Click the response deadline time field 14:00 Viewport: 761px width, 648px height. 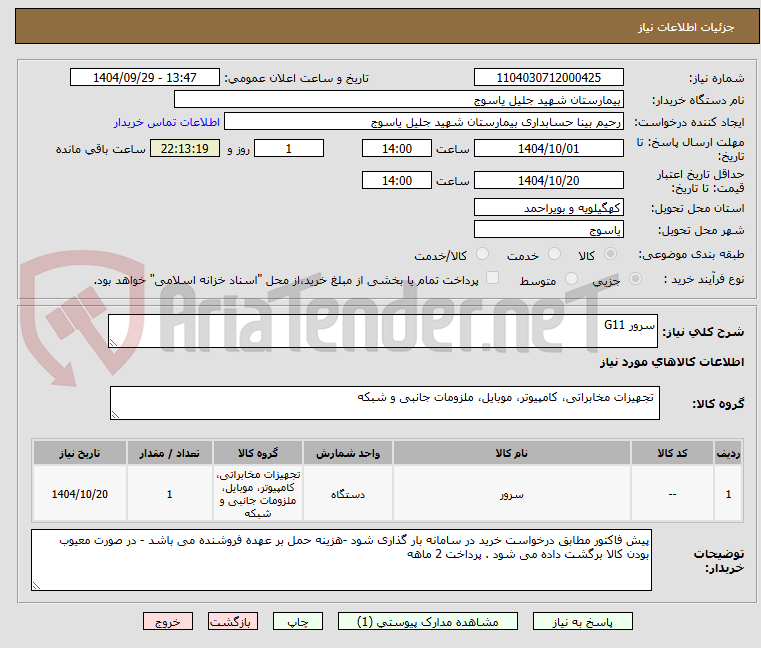(397, 149)
